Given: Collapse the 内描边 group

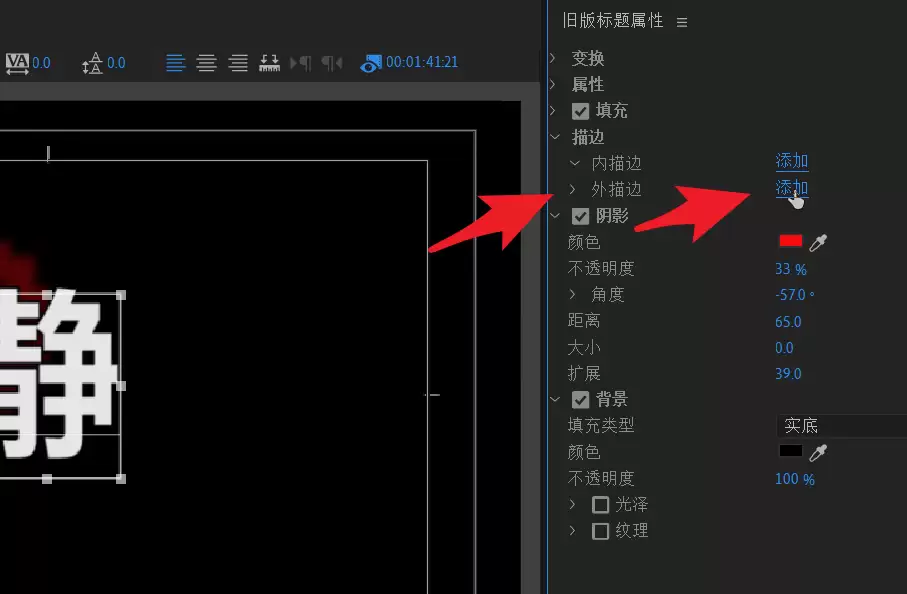Looking at the screenshot, I should (574, 163).
